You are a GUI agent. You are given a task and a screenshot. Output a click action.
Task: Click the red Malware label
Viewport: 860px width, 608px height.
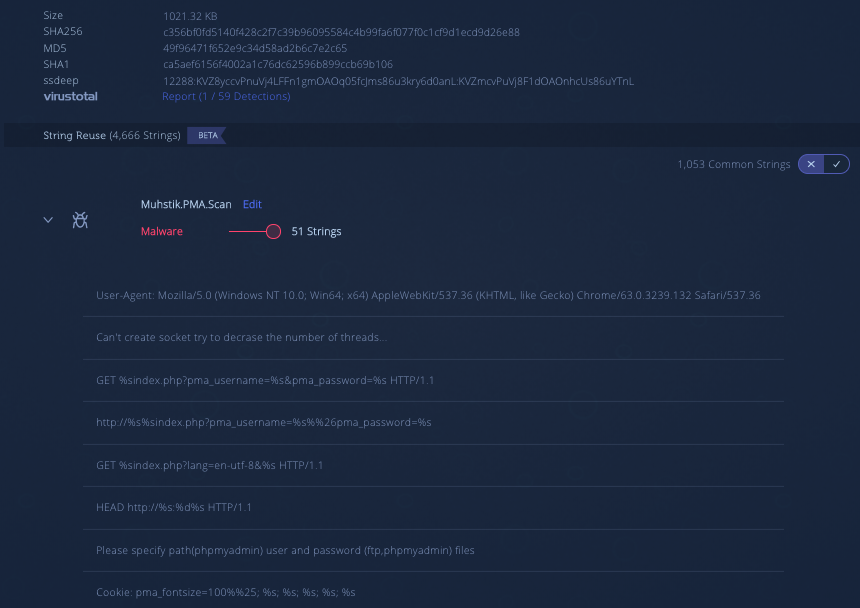[162, 231]
